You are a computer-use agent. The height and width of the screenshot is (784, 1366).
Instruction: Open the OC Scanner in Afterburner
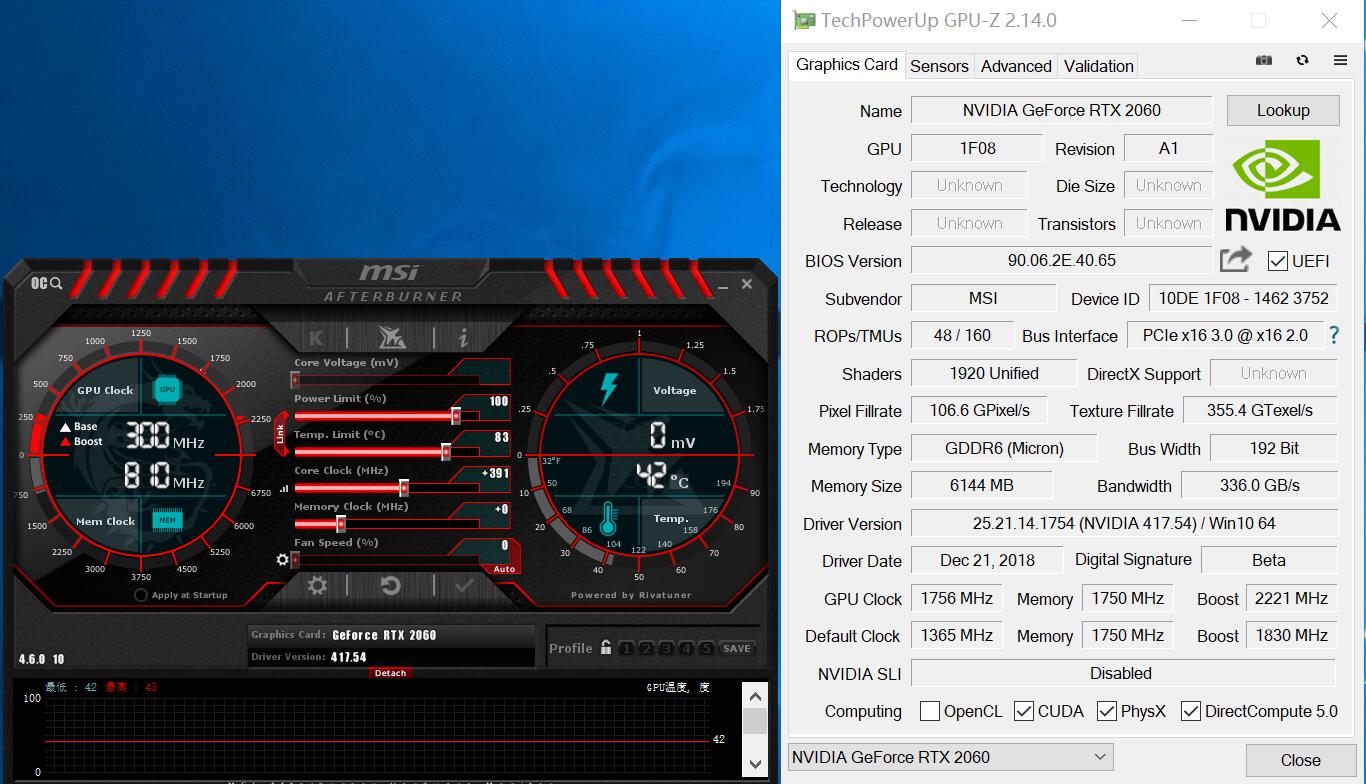point(46,283)
